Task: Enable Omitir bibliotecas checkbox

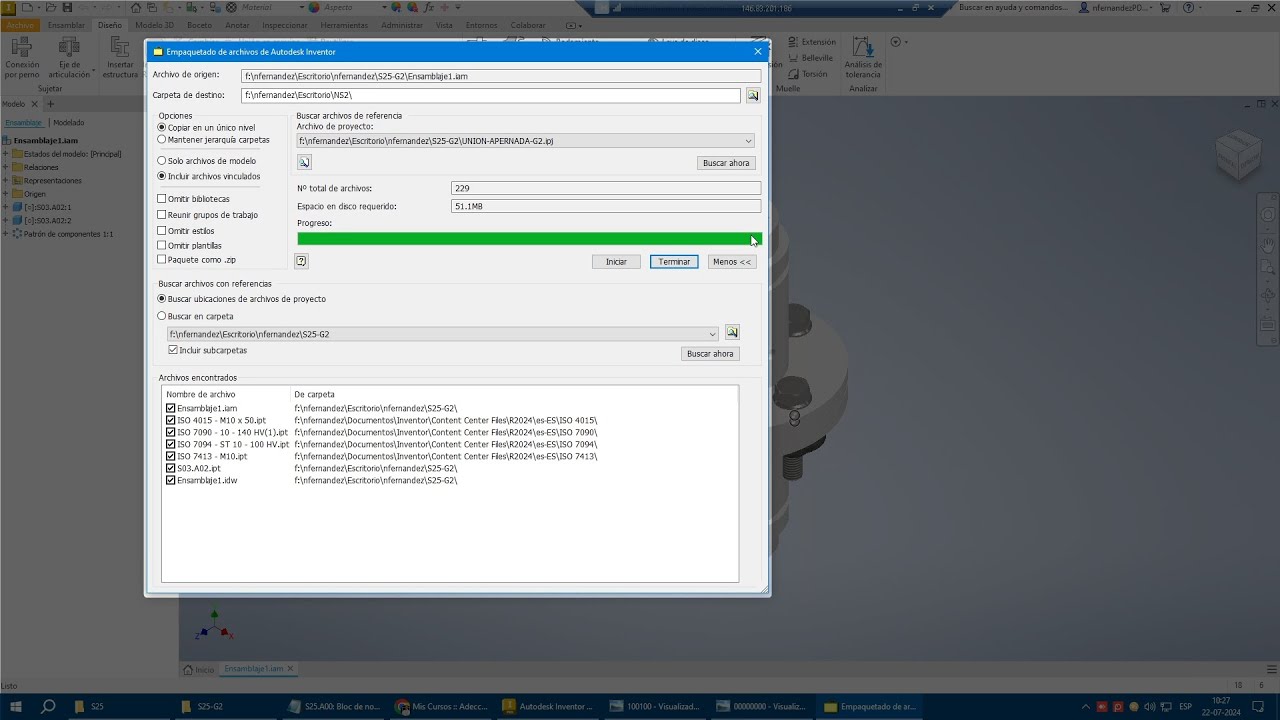Action: 162,199
